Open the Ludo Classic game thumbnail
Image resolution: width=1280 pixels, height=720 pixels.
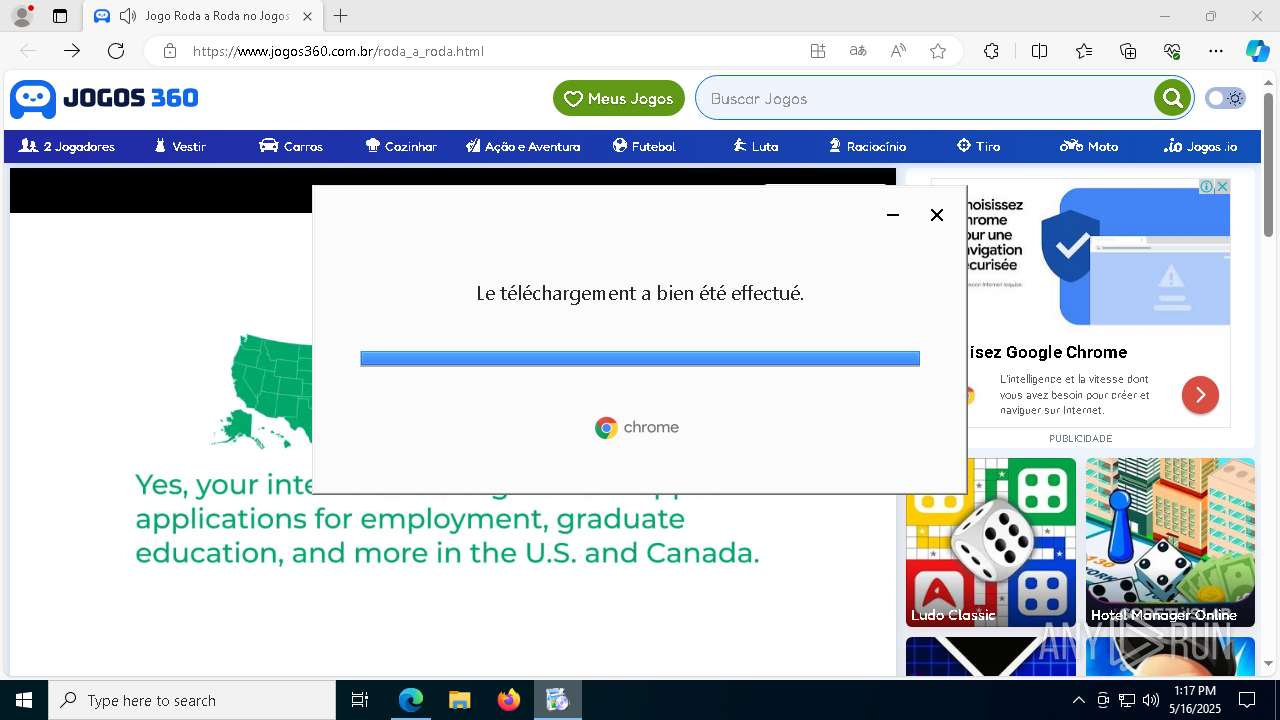(x=991, y=542)
